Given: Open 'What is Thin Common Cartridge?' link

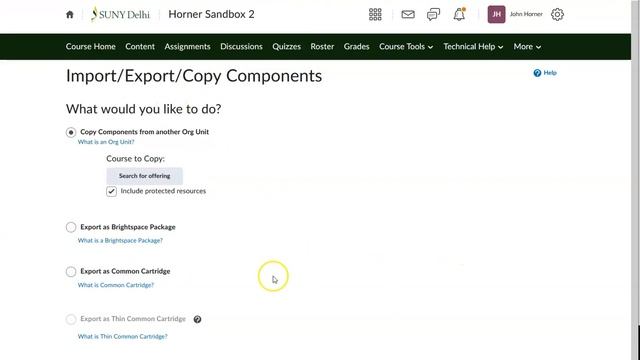Looking at the screenshot, I should (x=122, y=336).
